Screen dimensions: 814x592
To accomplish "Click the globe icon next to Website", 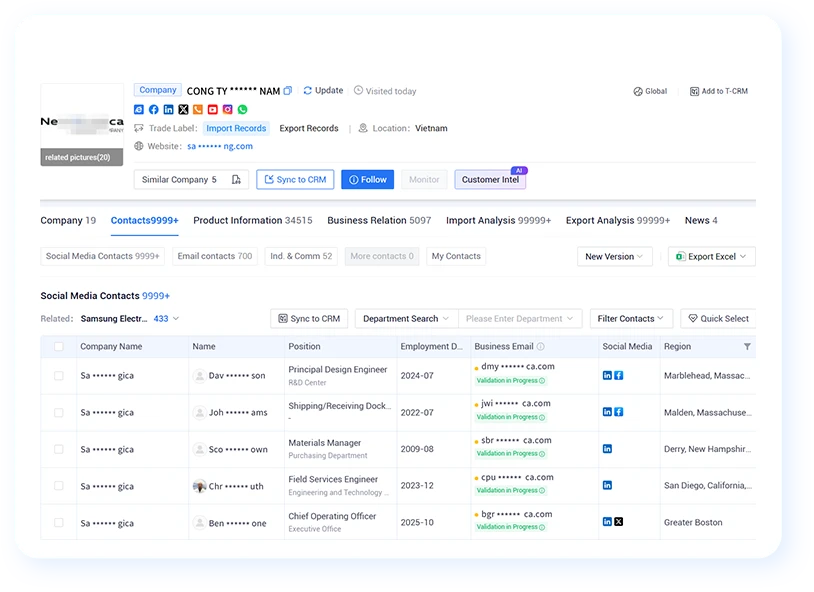I will pos(139,146).
